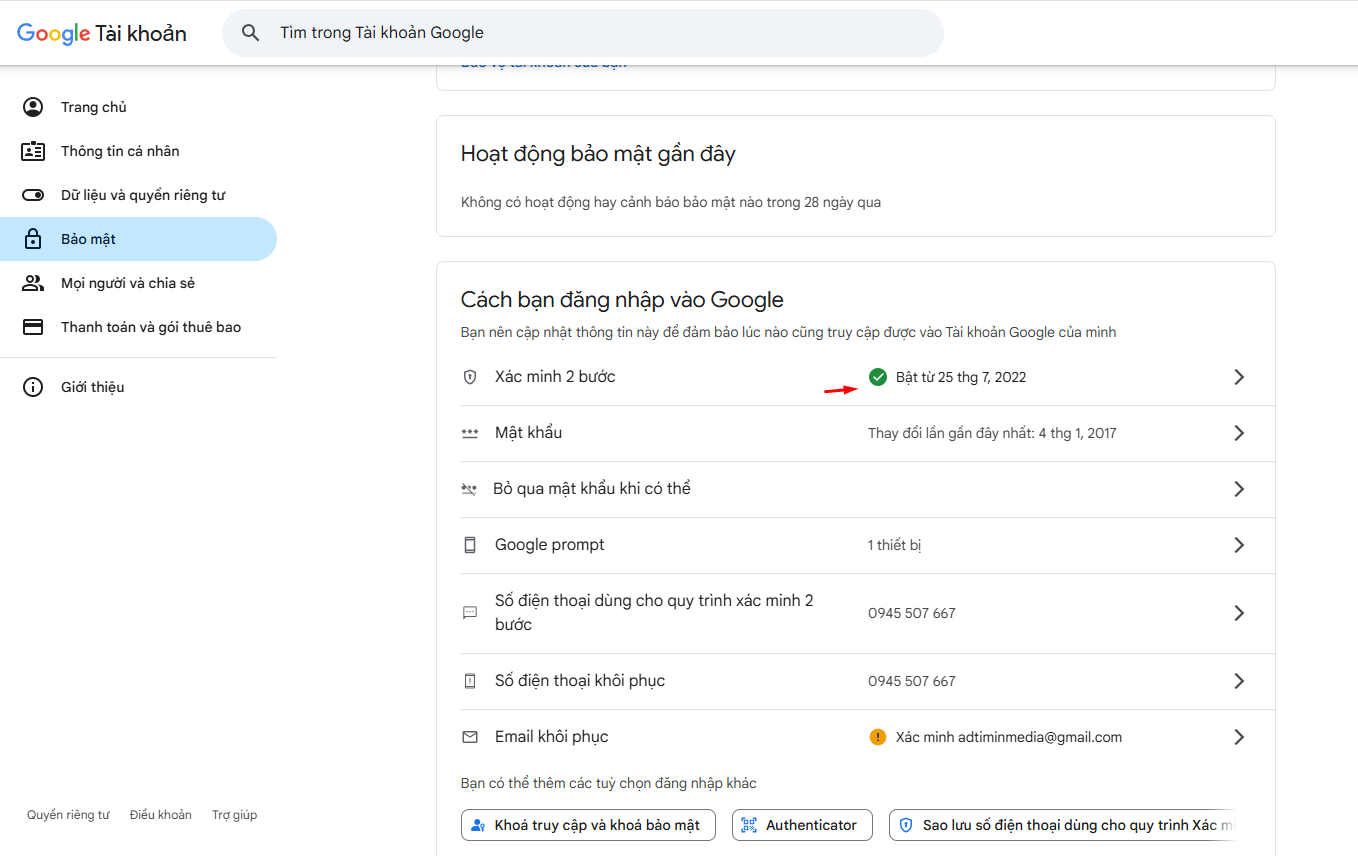Open the Email khôi phục row arrow
1358x856 pixels.
point(1239,737)
